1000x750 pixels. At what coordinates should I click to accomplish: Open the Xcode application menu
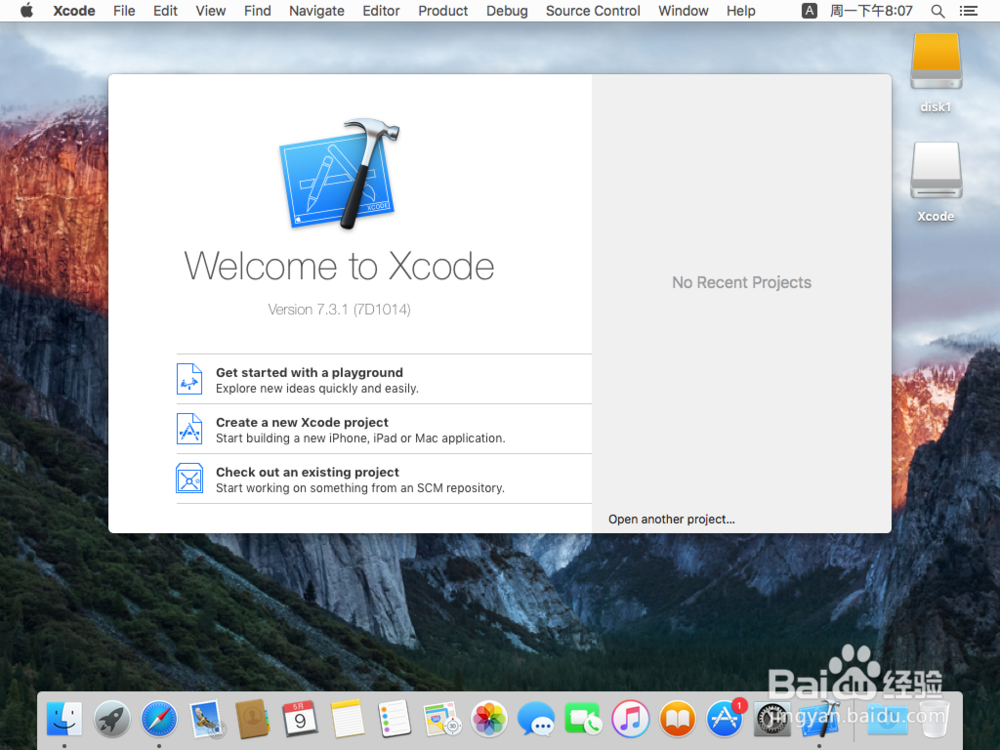click(x=74, y=11)
